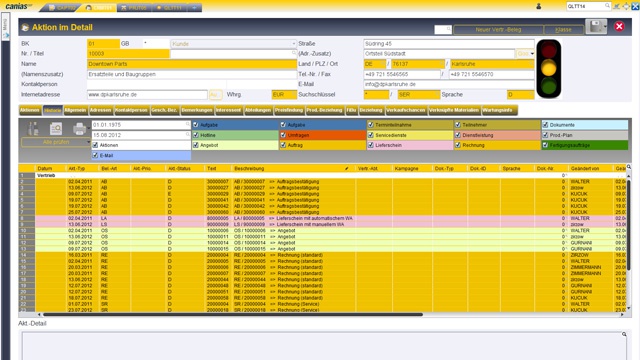Toggle the Rechnung checkbox
Screen dimensions: 640x360
[458, 145]
